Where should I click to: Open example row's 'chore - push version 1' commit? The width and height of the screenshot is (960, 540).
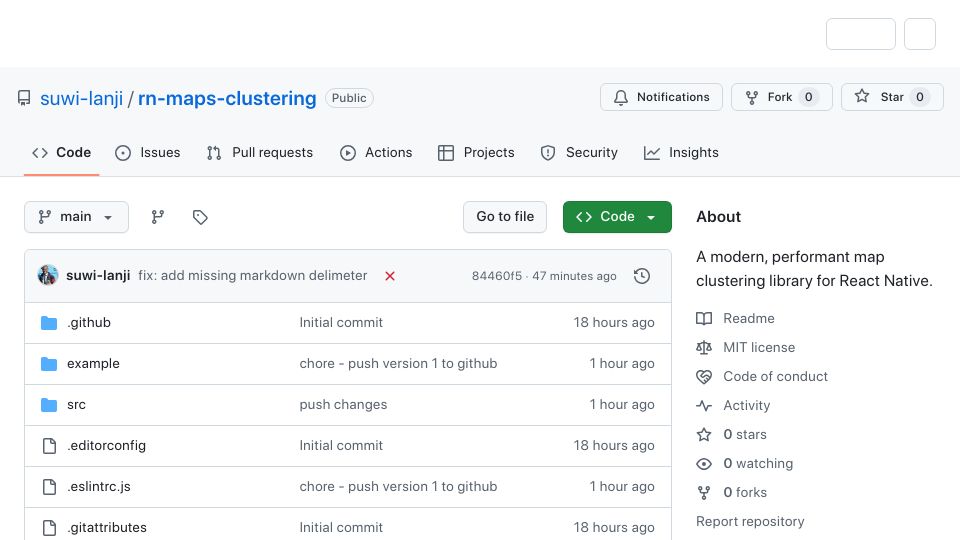pyautogui.click(x=398, y=364)
